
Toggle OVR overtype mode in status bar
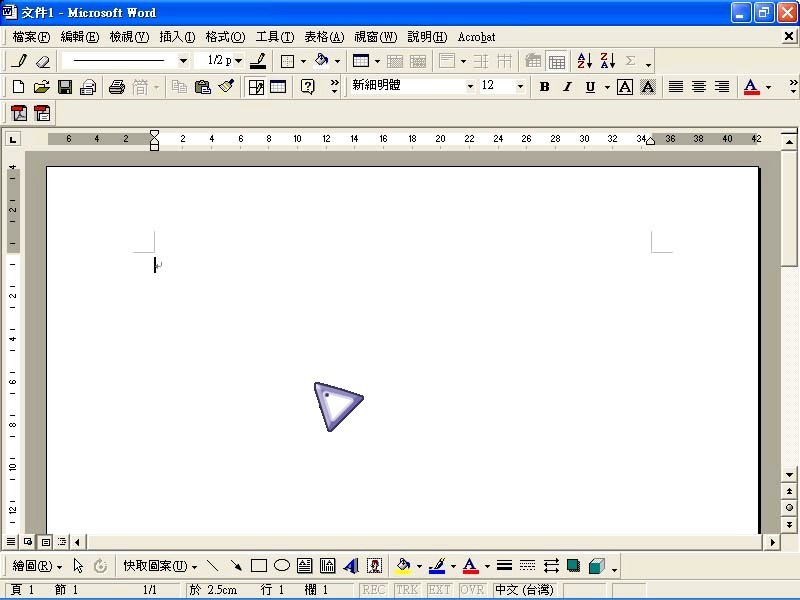tap(472, 590)
